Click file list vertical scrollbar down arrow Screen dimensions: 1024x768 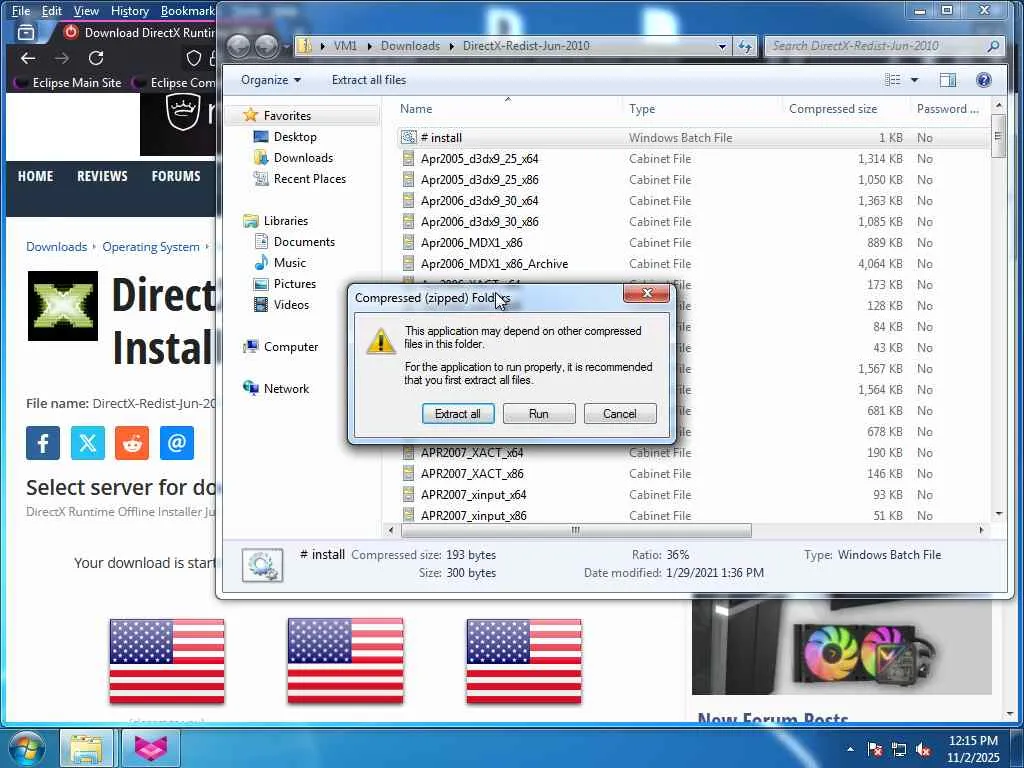click(x=999, y=515)
